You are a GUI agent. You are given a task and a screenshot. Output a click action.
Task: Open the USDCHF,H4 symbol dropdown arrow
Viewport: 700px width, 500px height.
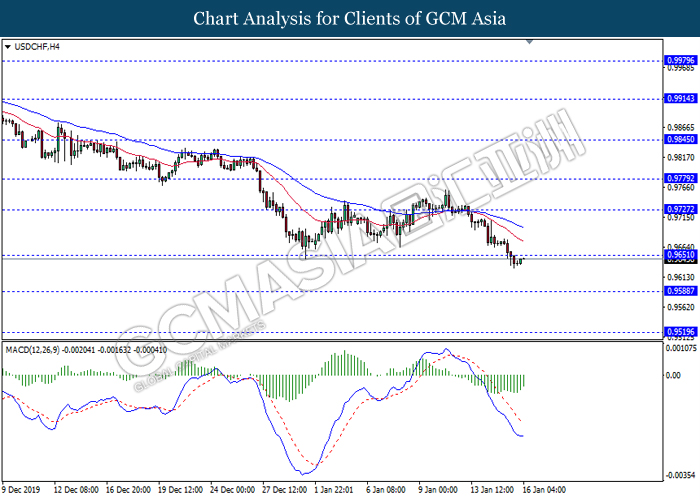pyautogui.click(x=8, y=47)
